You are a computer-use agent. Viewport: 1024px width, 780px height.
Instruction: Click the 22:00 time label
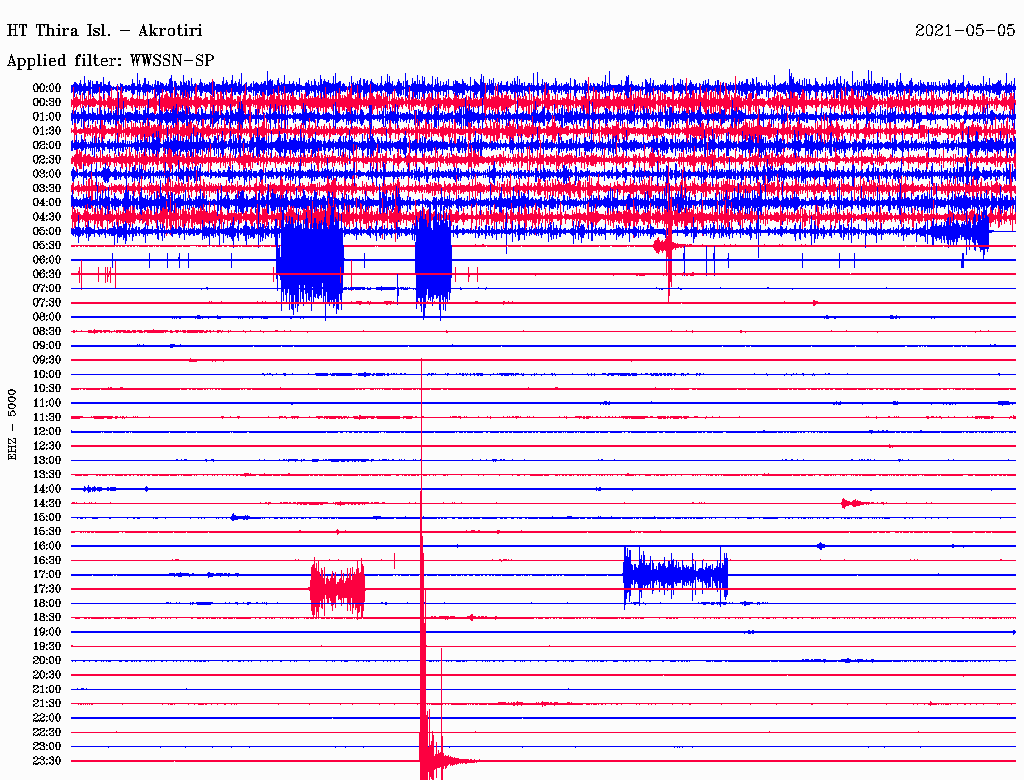click(47, 718)
